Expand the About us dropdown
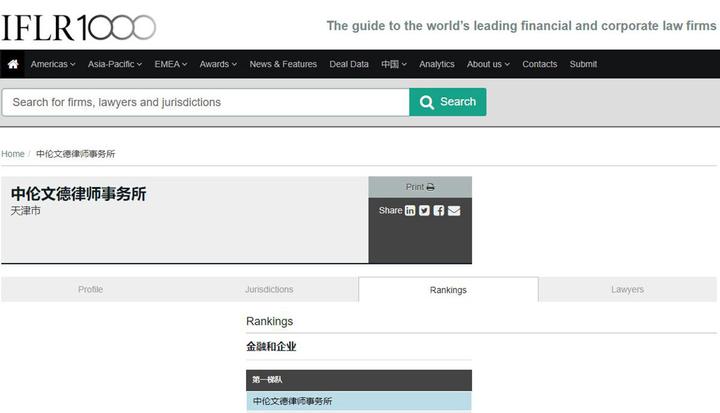Screen dimensions: 720x413 pyautogui.click(x=488, y=64)
